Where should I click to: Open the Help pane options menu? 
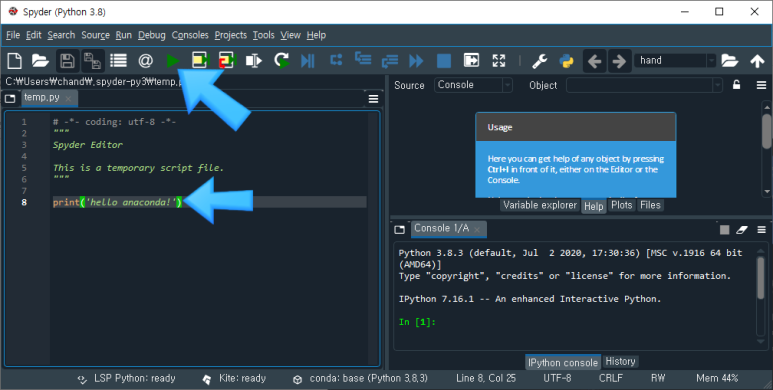coord(761,85)
